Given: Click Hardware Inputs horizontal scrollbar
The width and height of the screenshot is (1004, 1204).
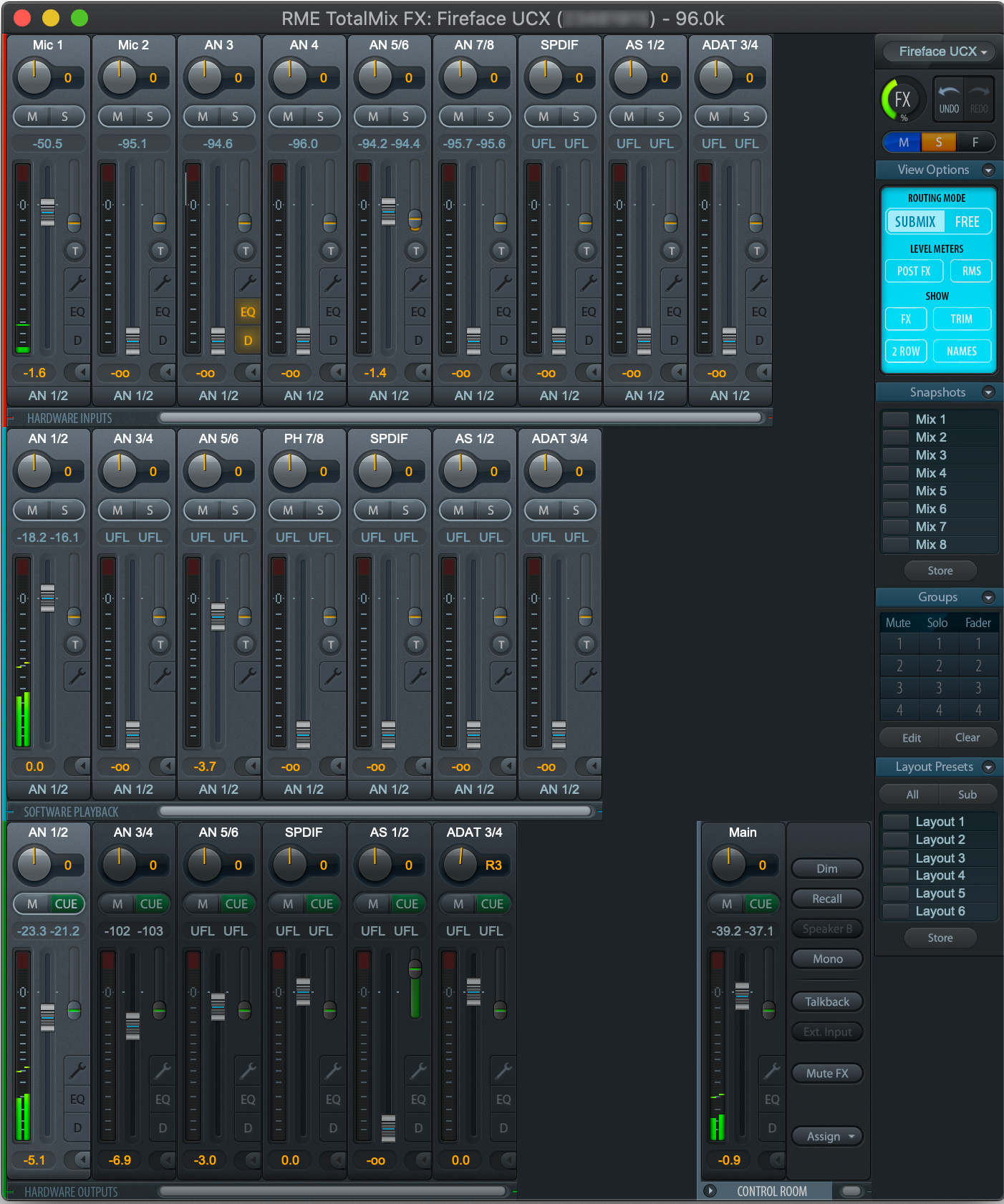Looking at the screenshot, I should (x=460, y=417).
